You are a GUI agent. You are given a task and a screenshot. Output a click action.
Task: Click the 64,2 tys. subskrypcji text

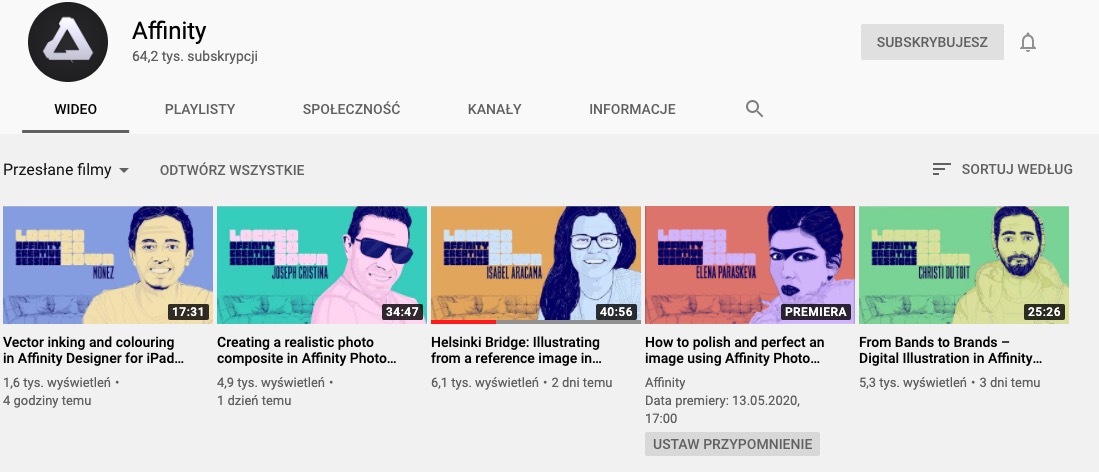pos(195,57)
